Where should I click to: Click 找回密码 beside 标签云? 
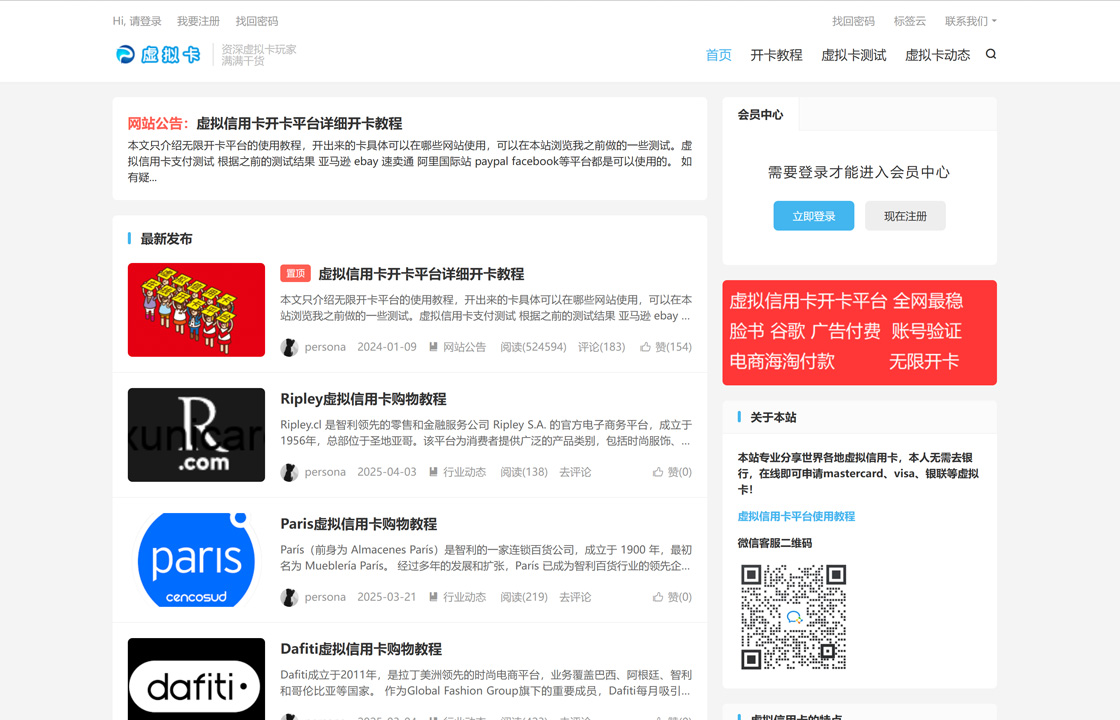(854, 21)
